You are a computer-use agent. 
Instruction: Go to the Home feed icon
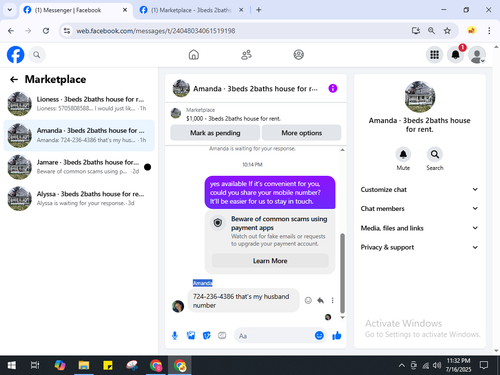pos(194,55)
